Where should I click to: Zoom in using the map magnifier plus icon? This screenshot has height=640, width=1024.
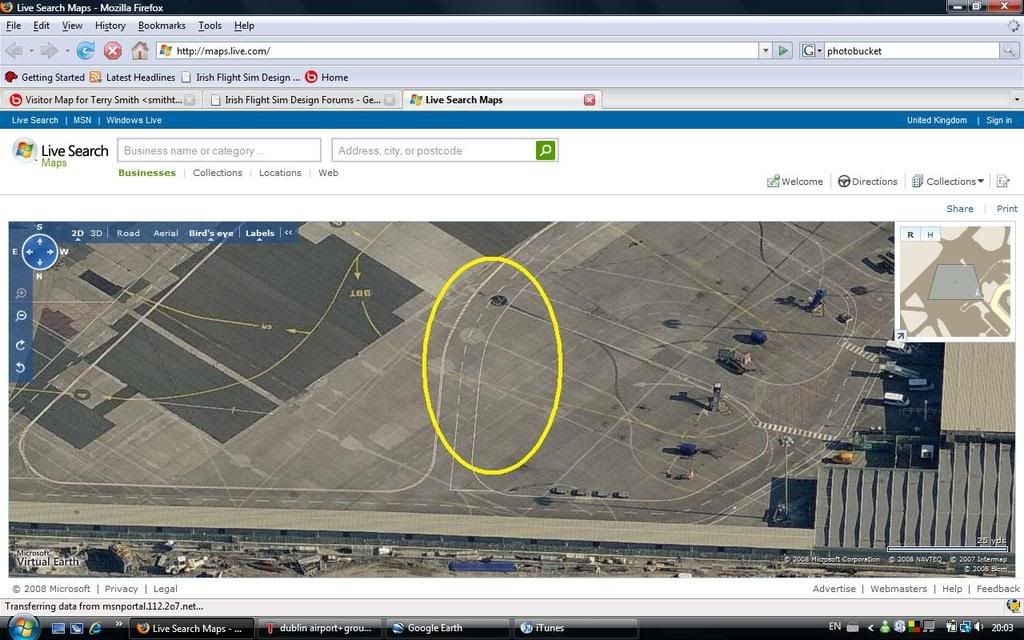click(21, 294)
